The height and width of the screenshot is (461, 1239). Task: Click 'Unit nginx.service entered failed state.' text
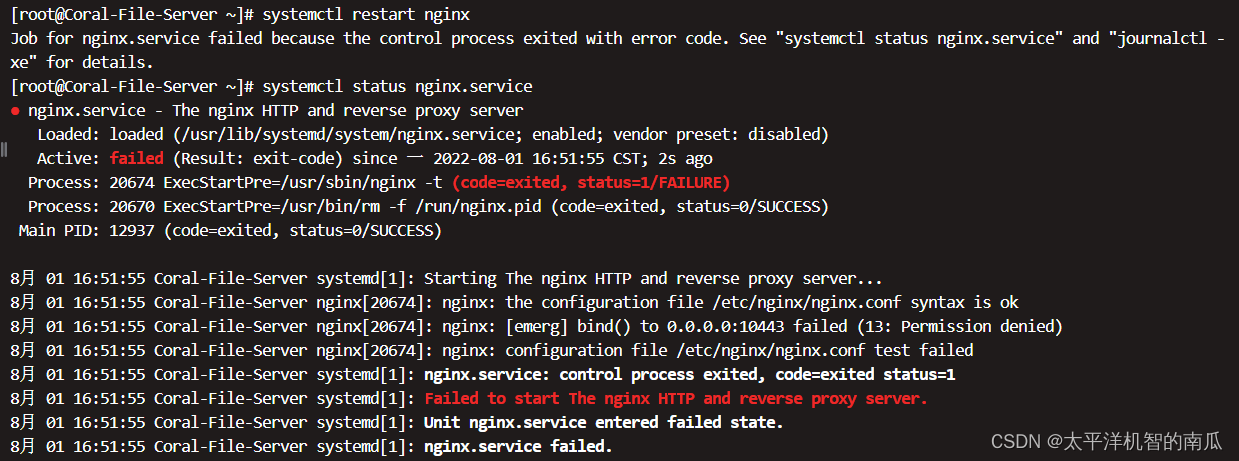(604, 423)
